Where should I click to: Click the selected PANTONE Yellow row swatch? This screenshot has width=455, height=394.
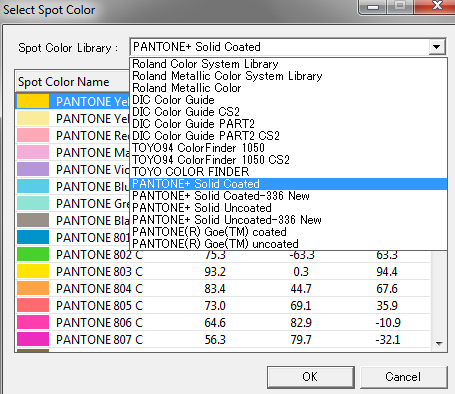point(33,101)
